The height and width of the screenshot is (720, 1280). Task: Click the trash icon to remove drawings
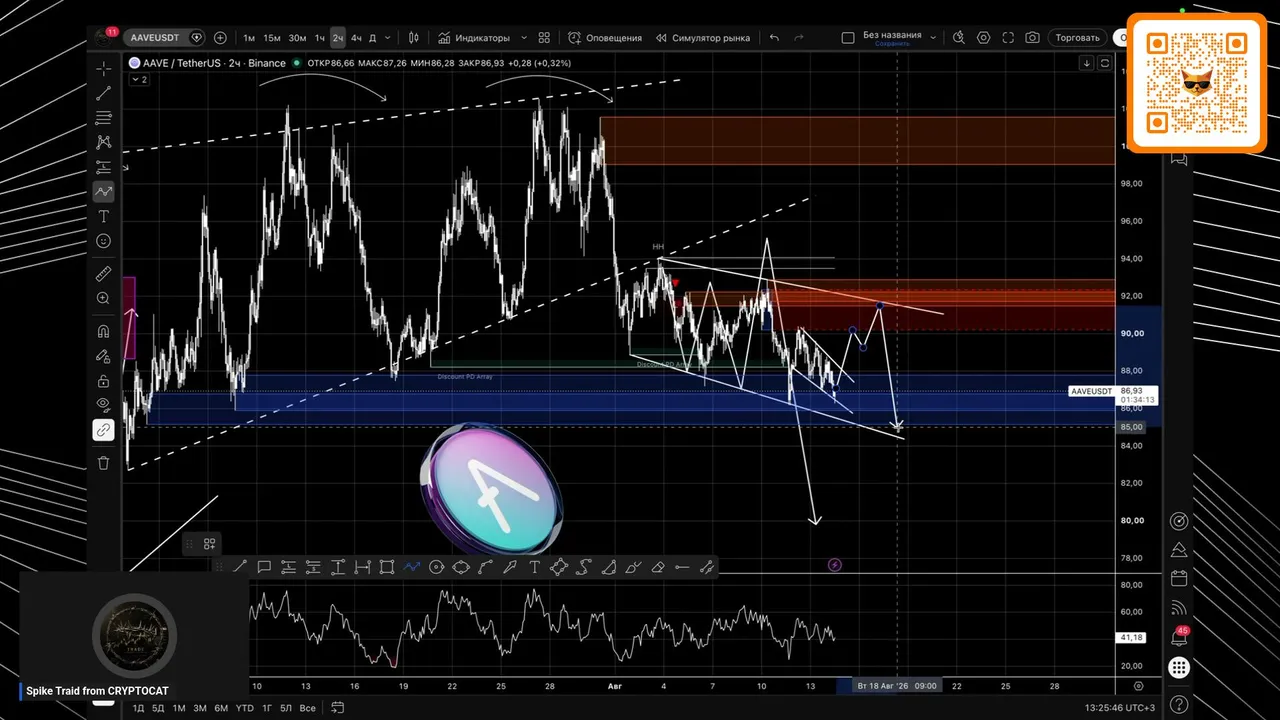click(x=104, y=463)
